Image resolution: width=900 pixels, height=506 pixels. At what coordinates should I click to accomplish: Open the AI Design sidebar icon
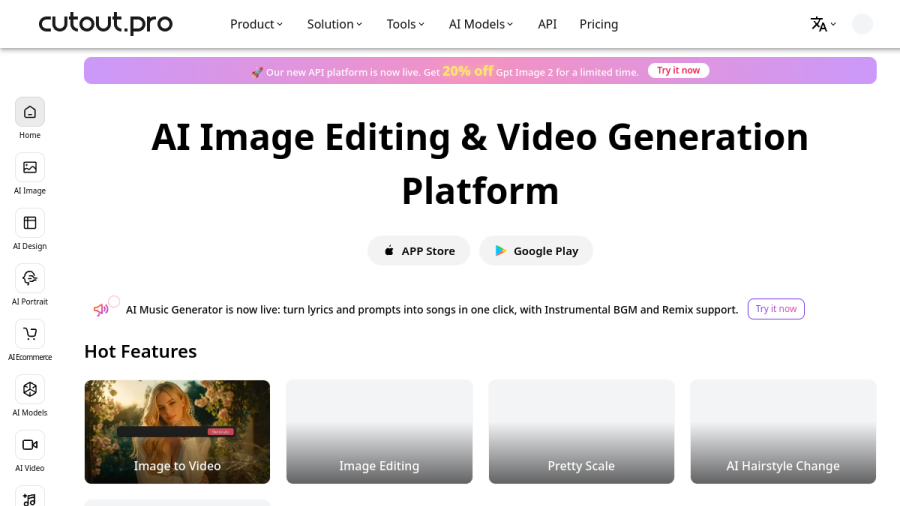coord(30,223)
